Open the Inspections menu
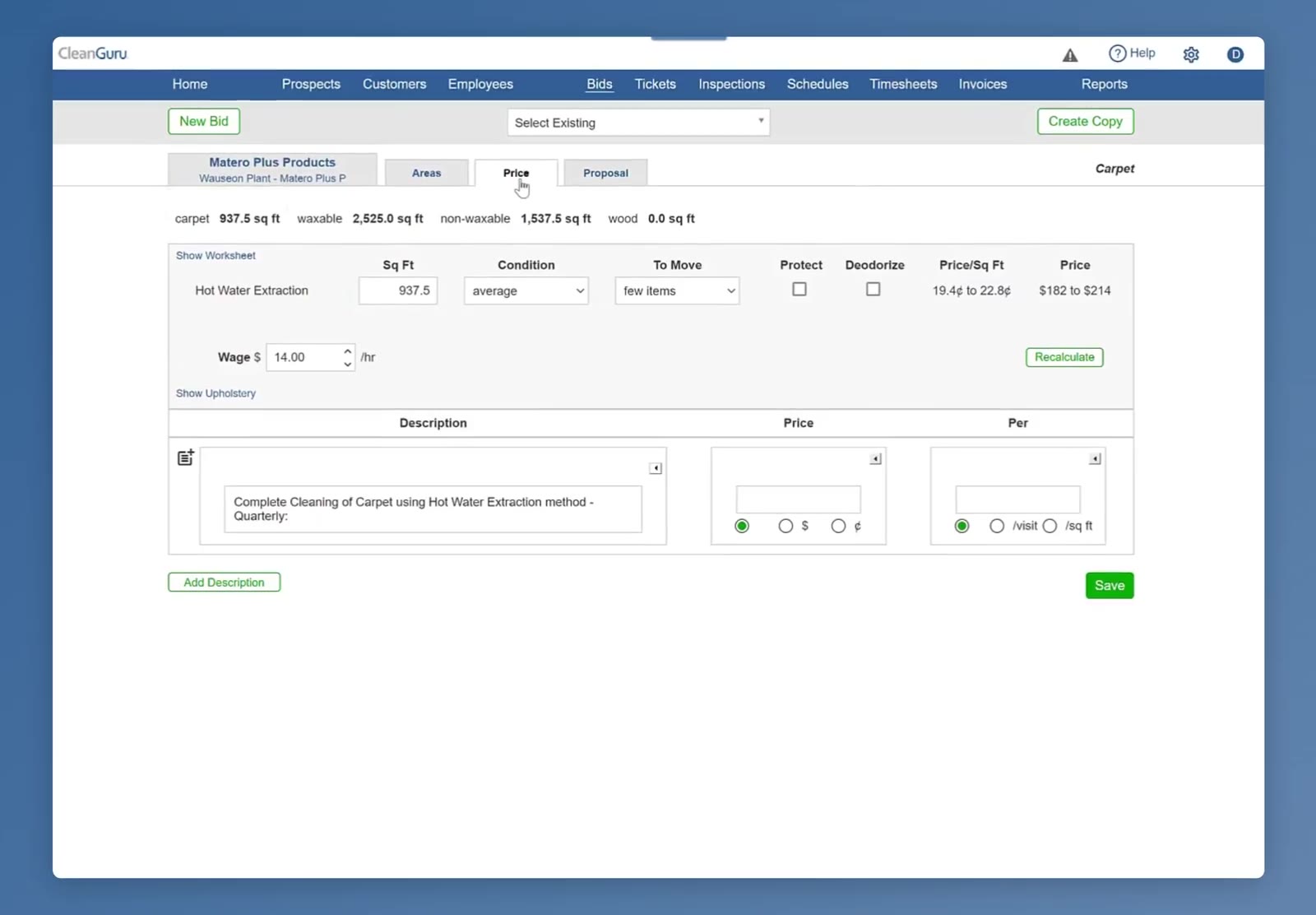 [x=732, y=84]
